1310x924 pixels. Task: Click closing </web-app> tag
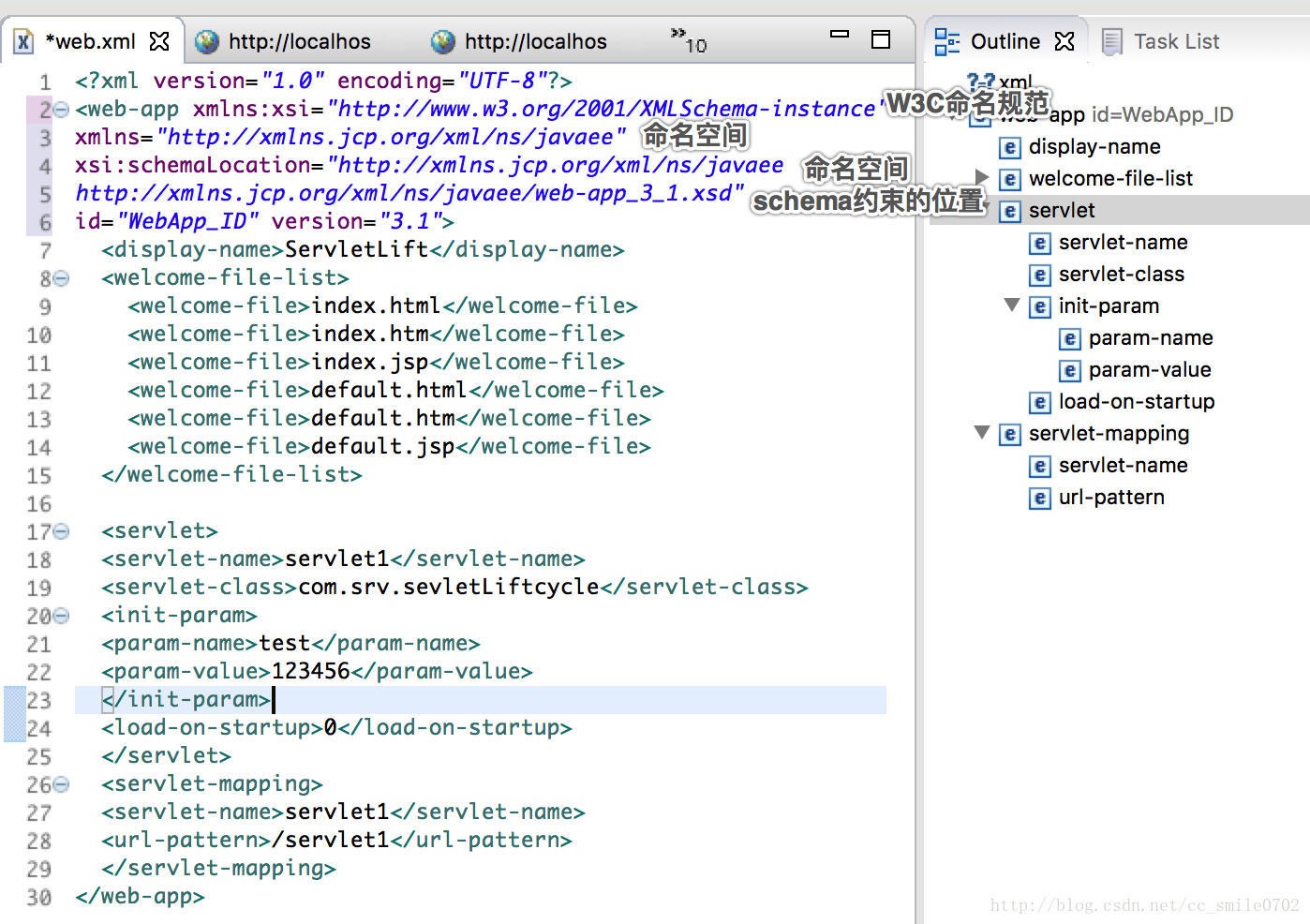(x=140, y=896)
